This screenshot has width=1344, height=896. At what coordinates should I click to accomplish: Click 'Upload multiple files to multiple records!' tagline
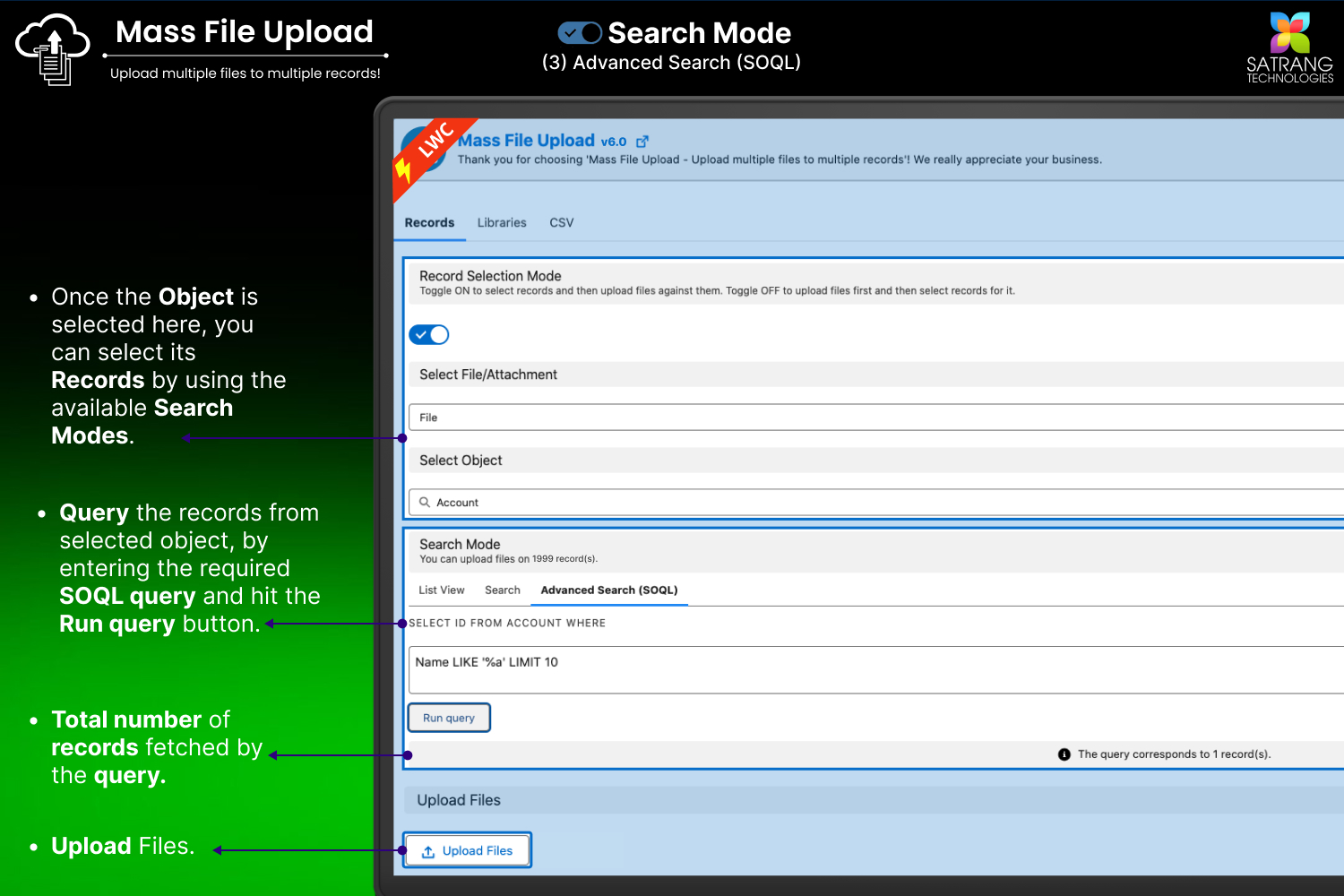246,73
